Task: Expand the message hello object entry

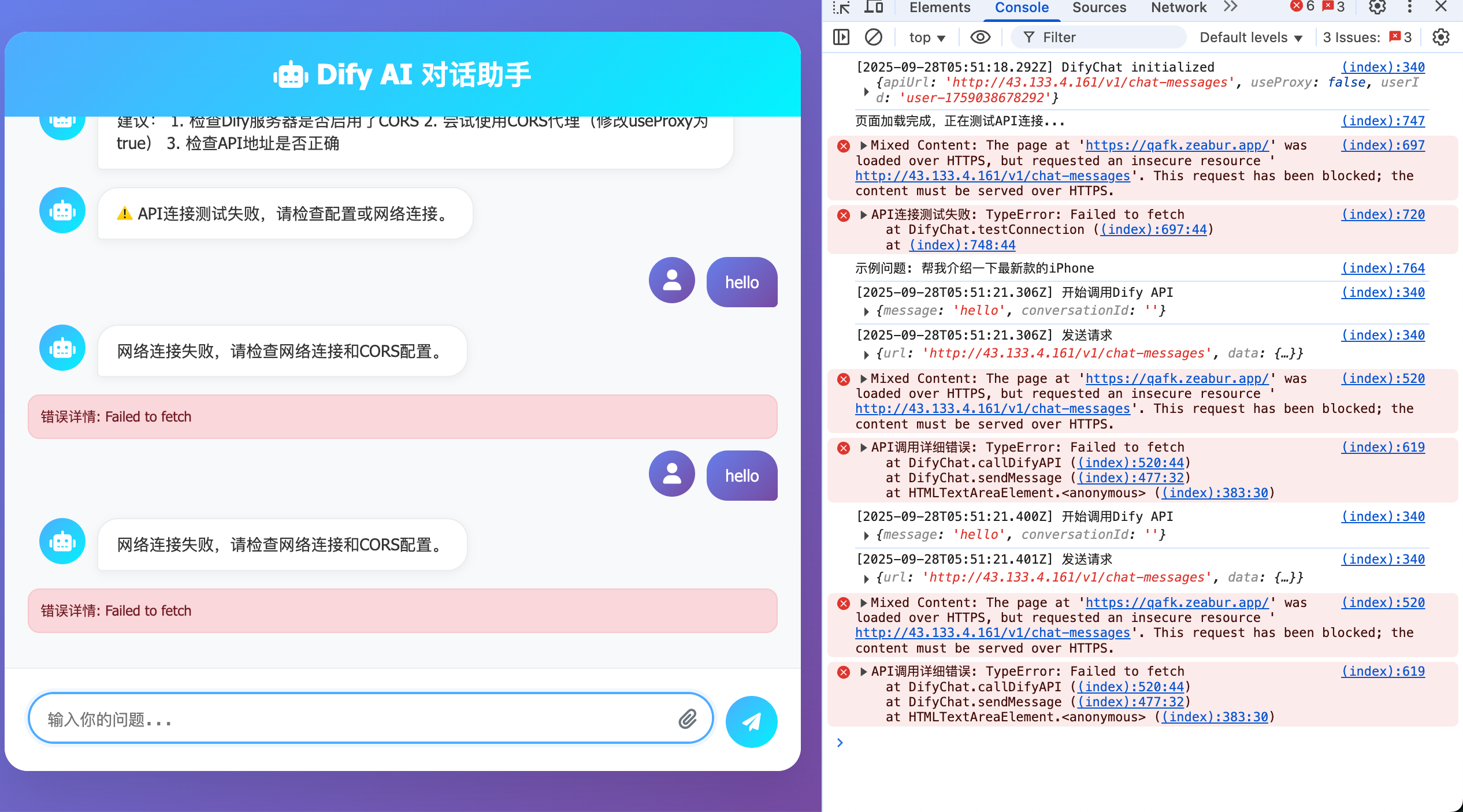Action: coord(866,311)
